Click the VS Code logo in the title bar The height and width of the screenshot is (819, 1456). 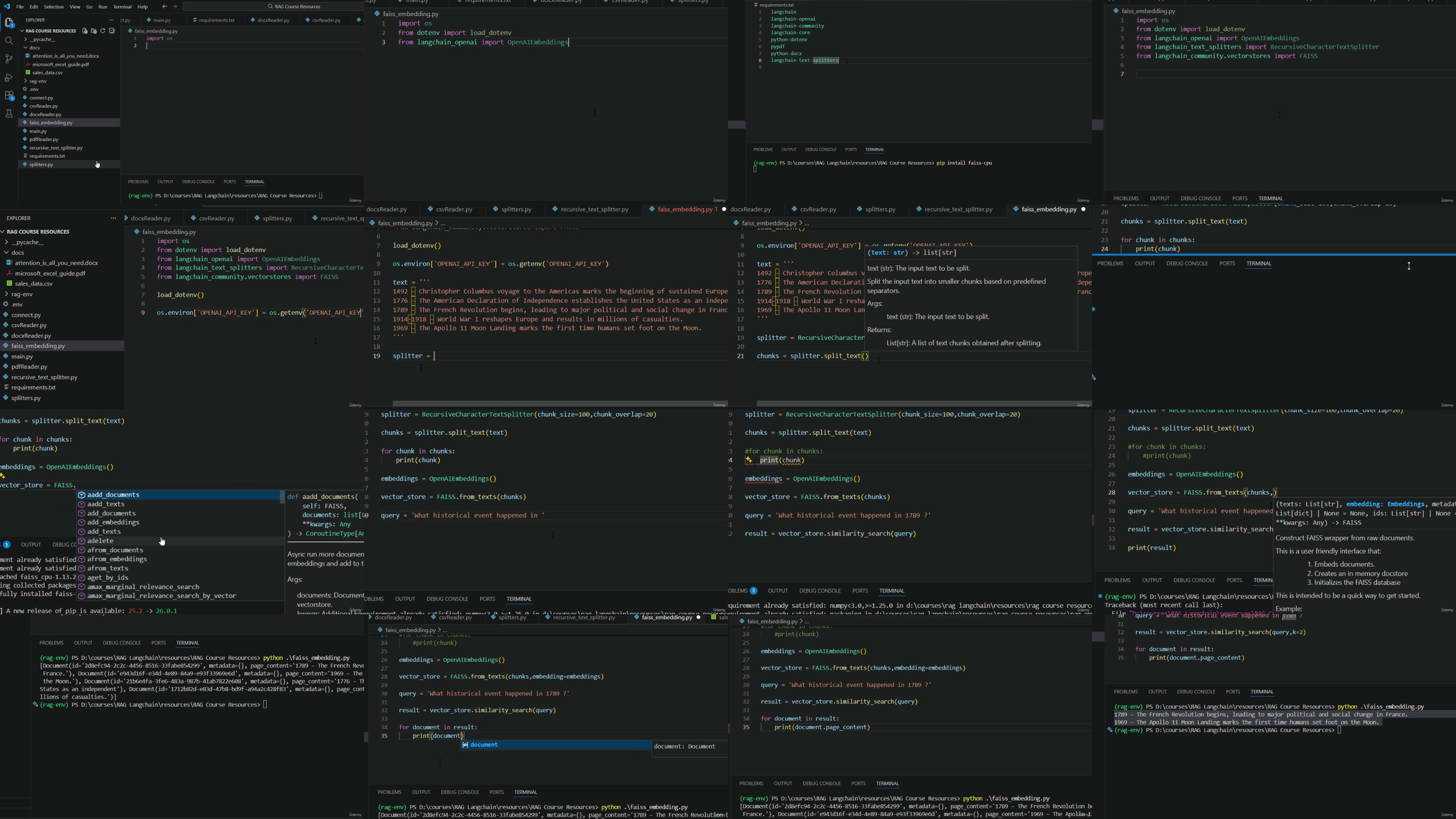point(7,7)
